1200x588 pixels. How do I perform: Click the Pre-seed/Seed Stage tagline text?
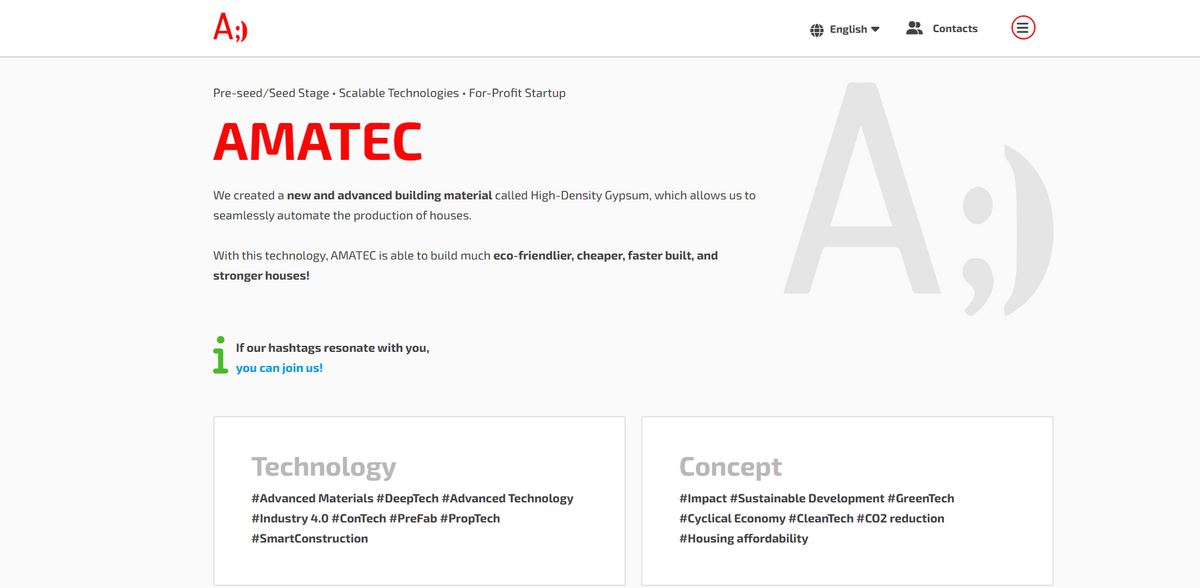point(271,93)
